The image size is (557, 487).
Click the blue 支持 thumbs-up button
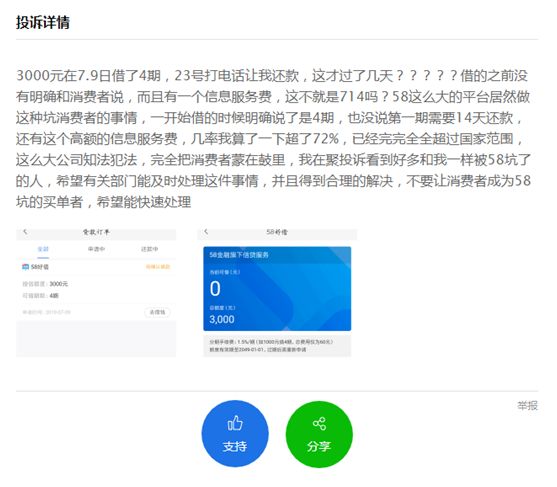point(235,434)
